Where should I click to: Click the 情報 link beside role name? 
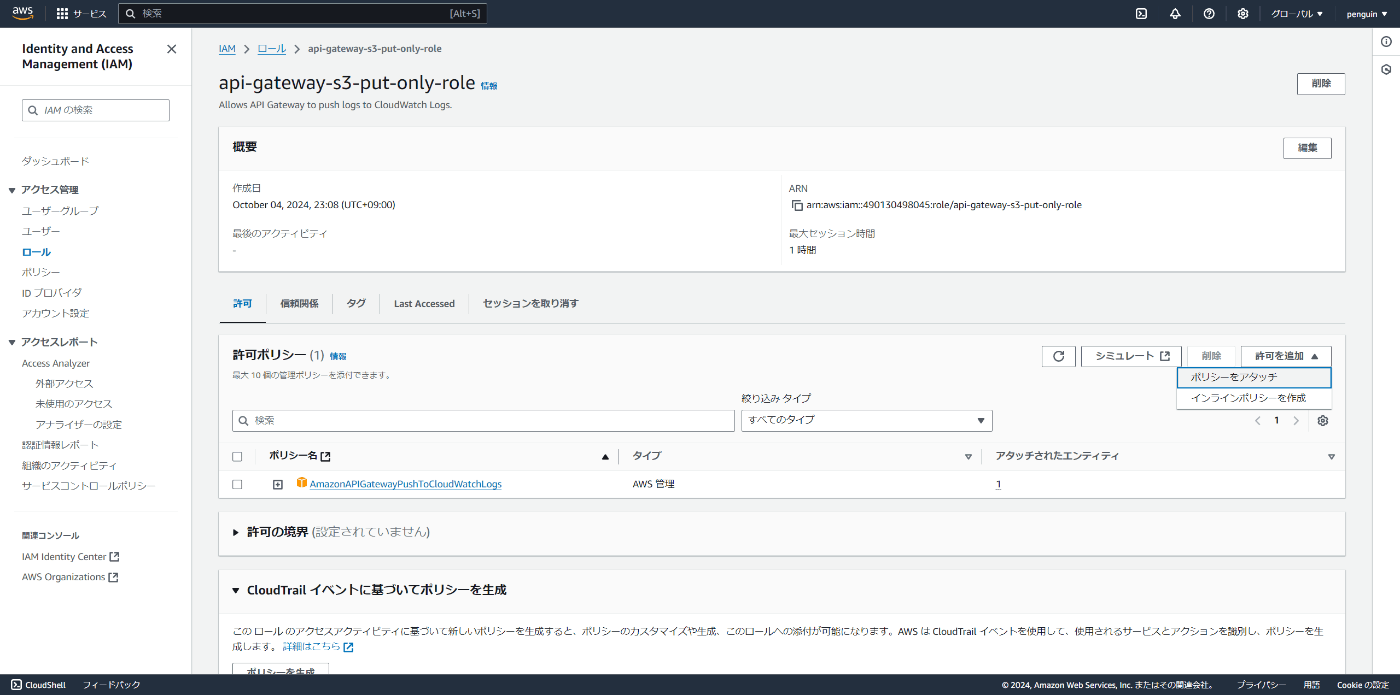point(489,86)
